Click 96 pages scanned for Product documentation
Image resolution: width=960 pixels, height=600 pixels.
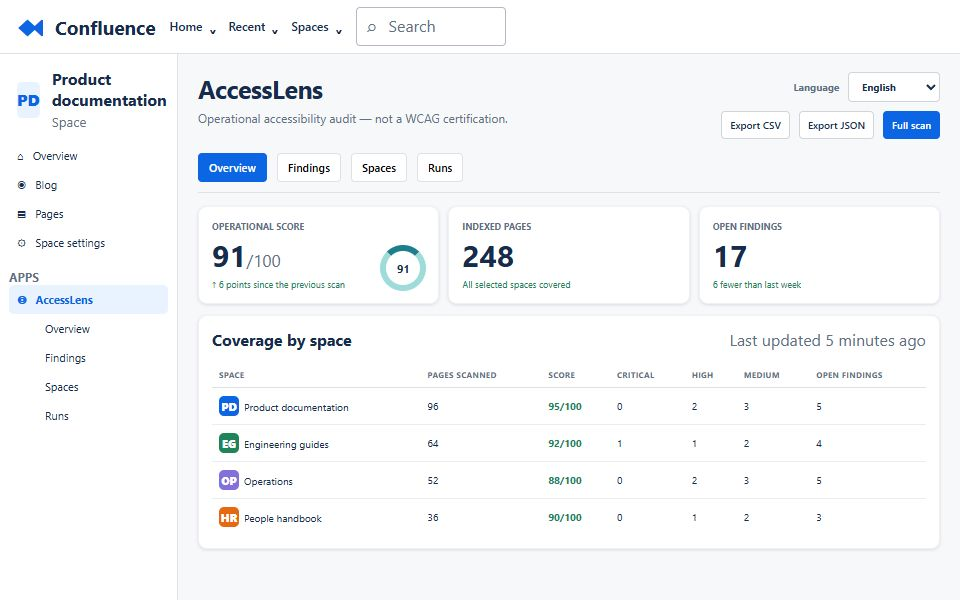pos(433,407)
